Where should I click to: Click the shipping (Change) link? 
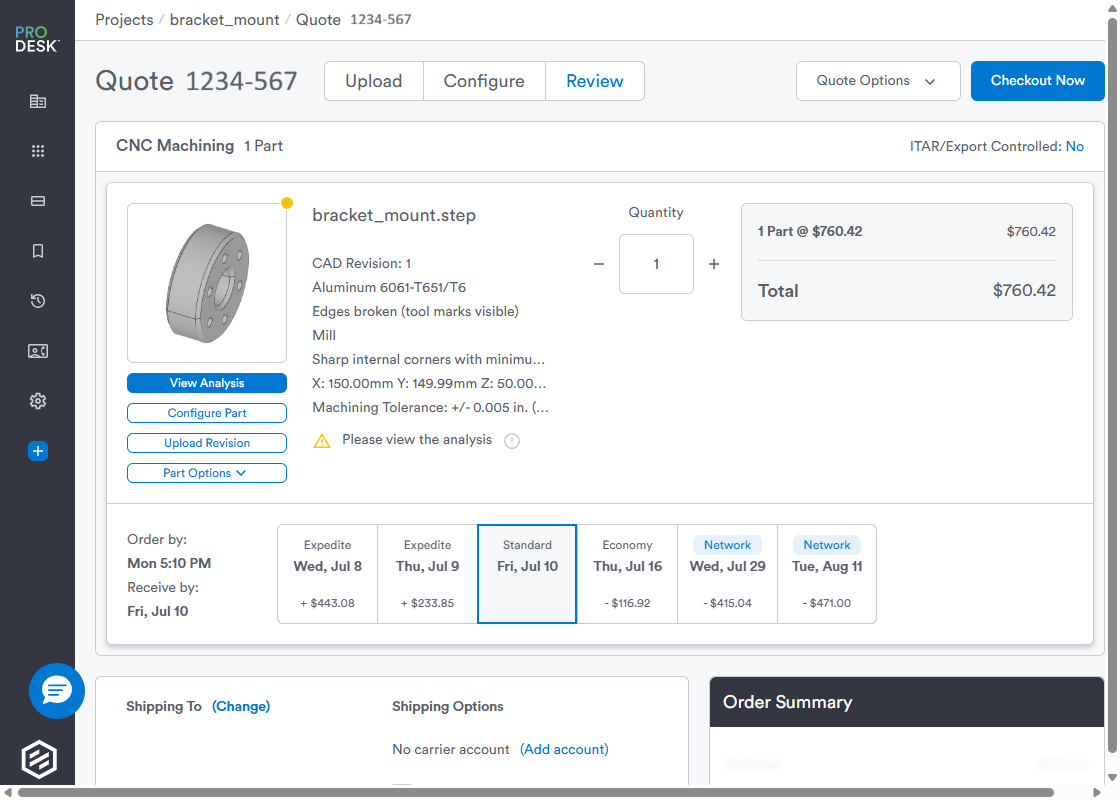[241, 706]
